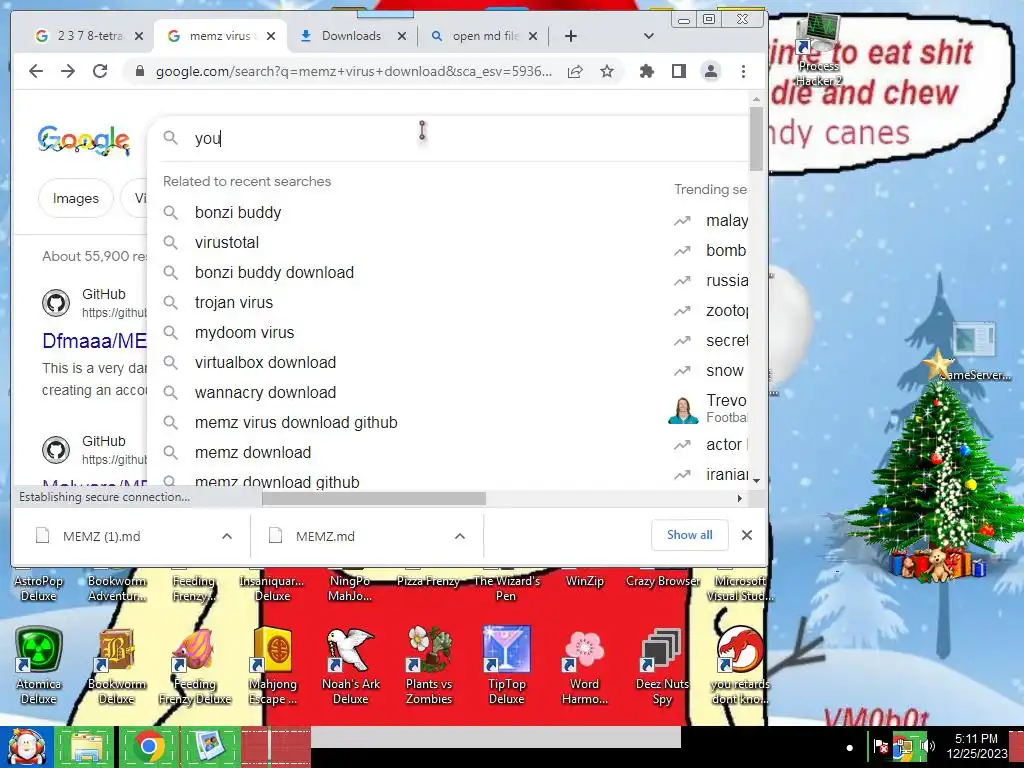
Task: Select the Feeding Frenzy Deluxe desktop icon
Action: point(195,665)
